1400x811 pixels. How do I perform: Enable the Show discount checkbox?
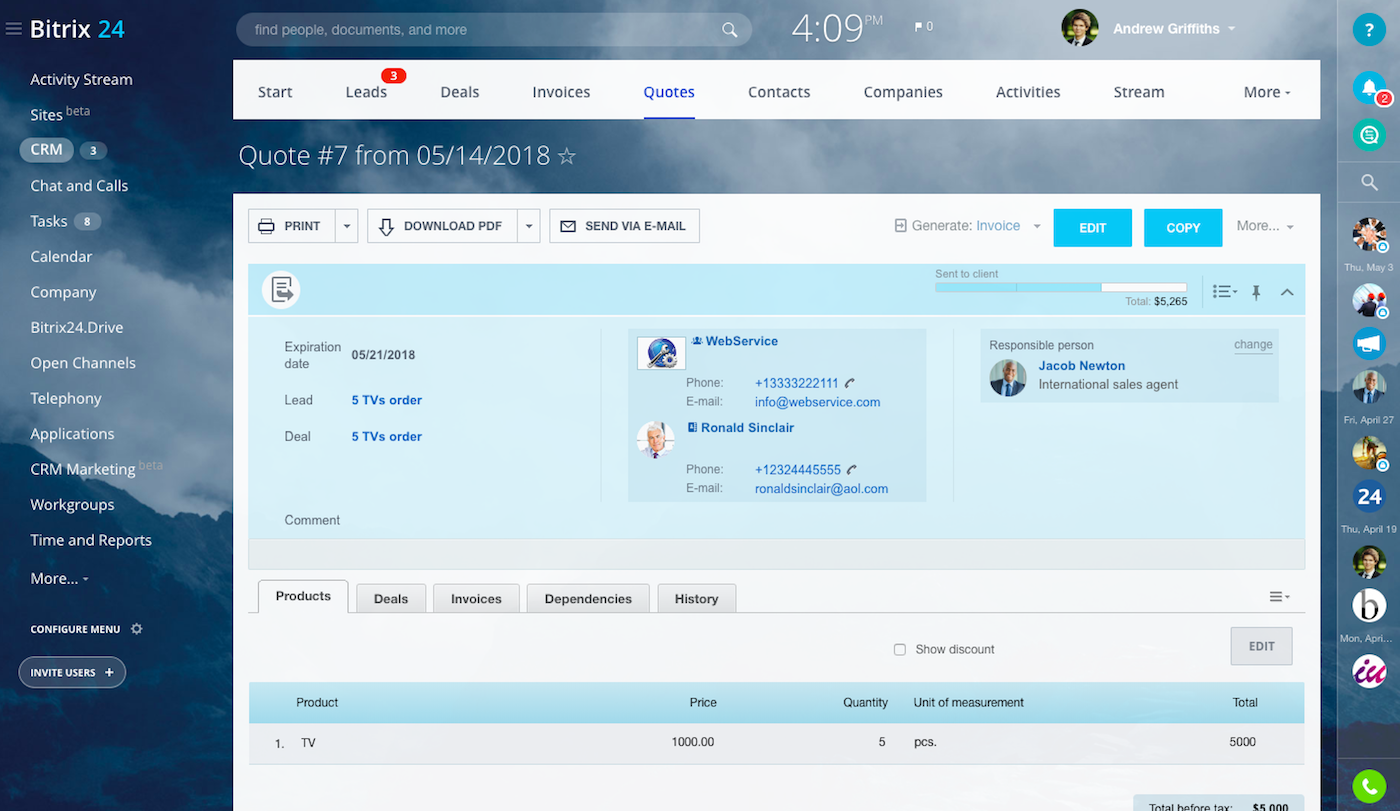pyautogui.click(x=899, y=649)
